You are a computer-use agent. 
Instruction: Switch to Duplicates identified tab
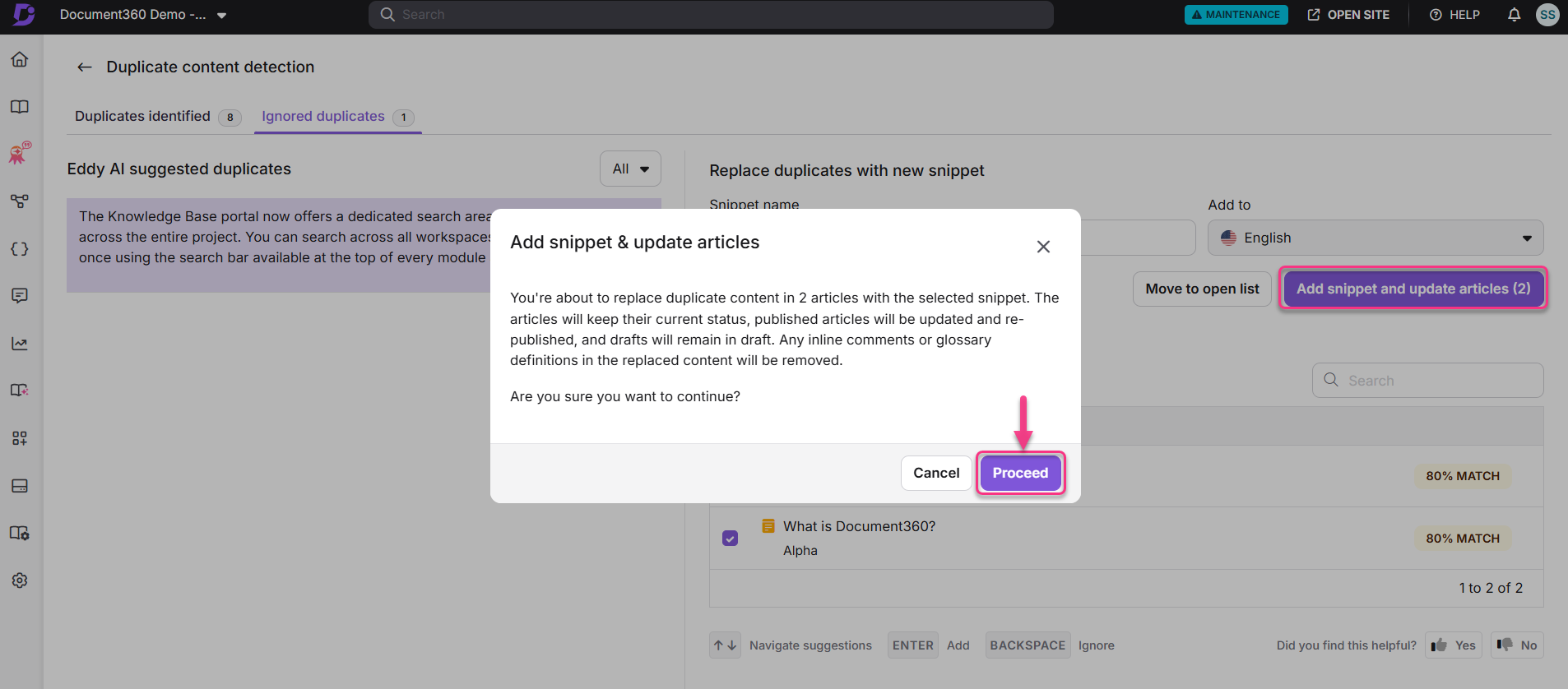[x=156, y=116]
